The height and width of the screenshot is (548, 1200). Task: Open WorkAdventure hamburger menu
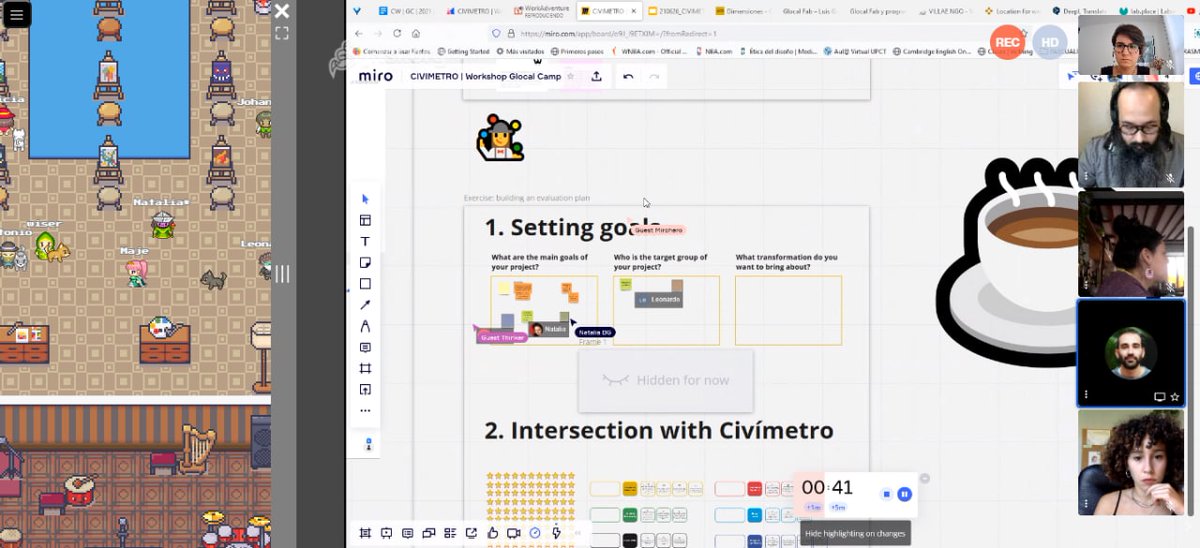click(17, 14)
